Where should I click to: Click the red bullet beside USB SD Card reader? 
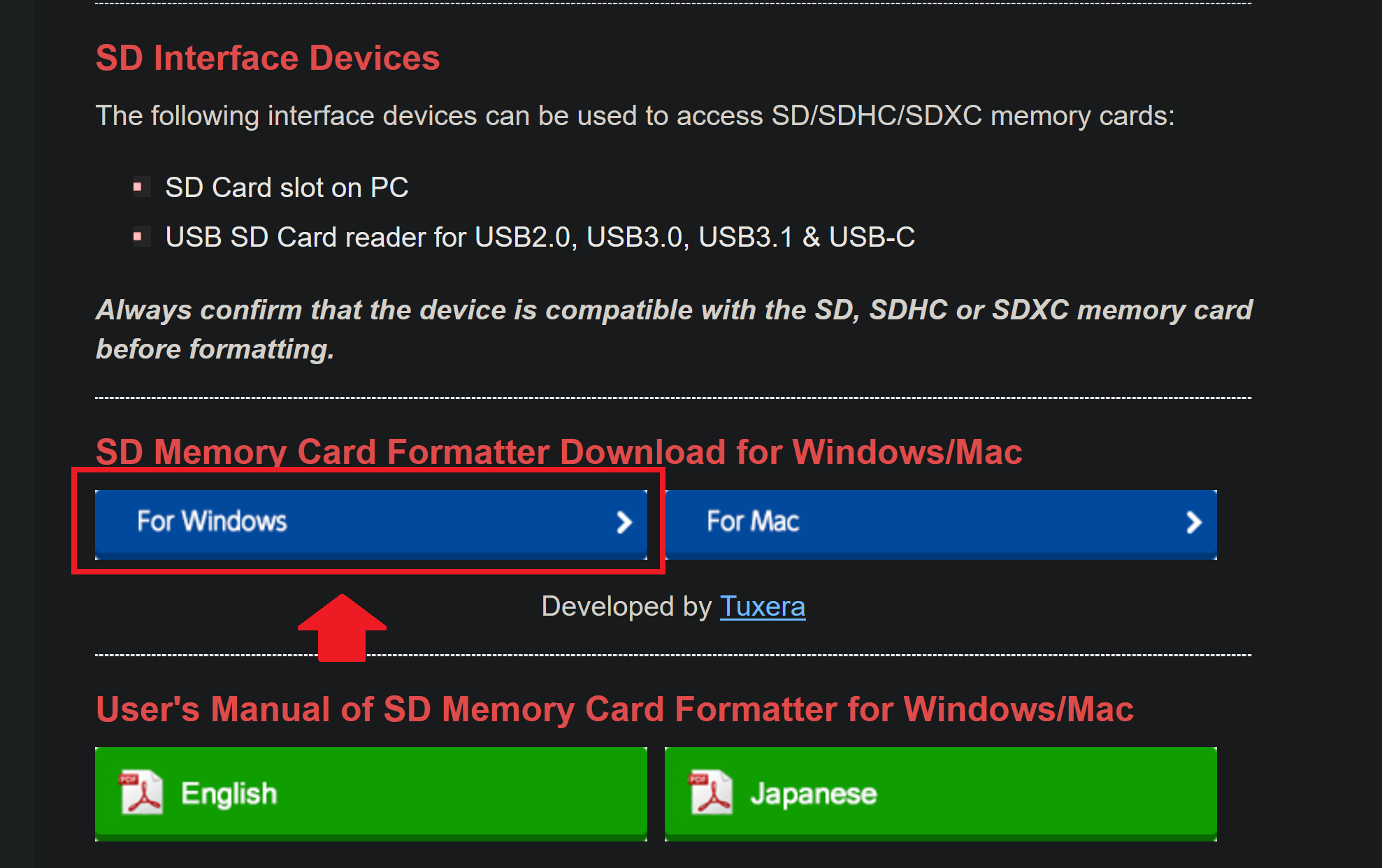(138, 237)
